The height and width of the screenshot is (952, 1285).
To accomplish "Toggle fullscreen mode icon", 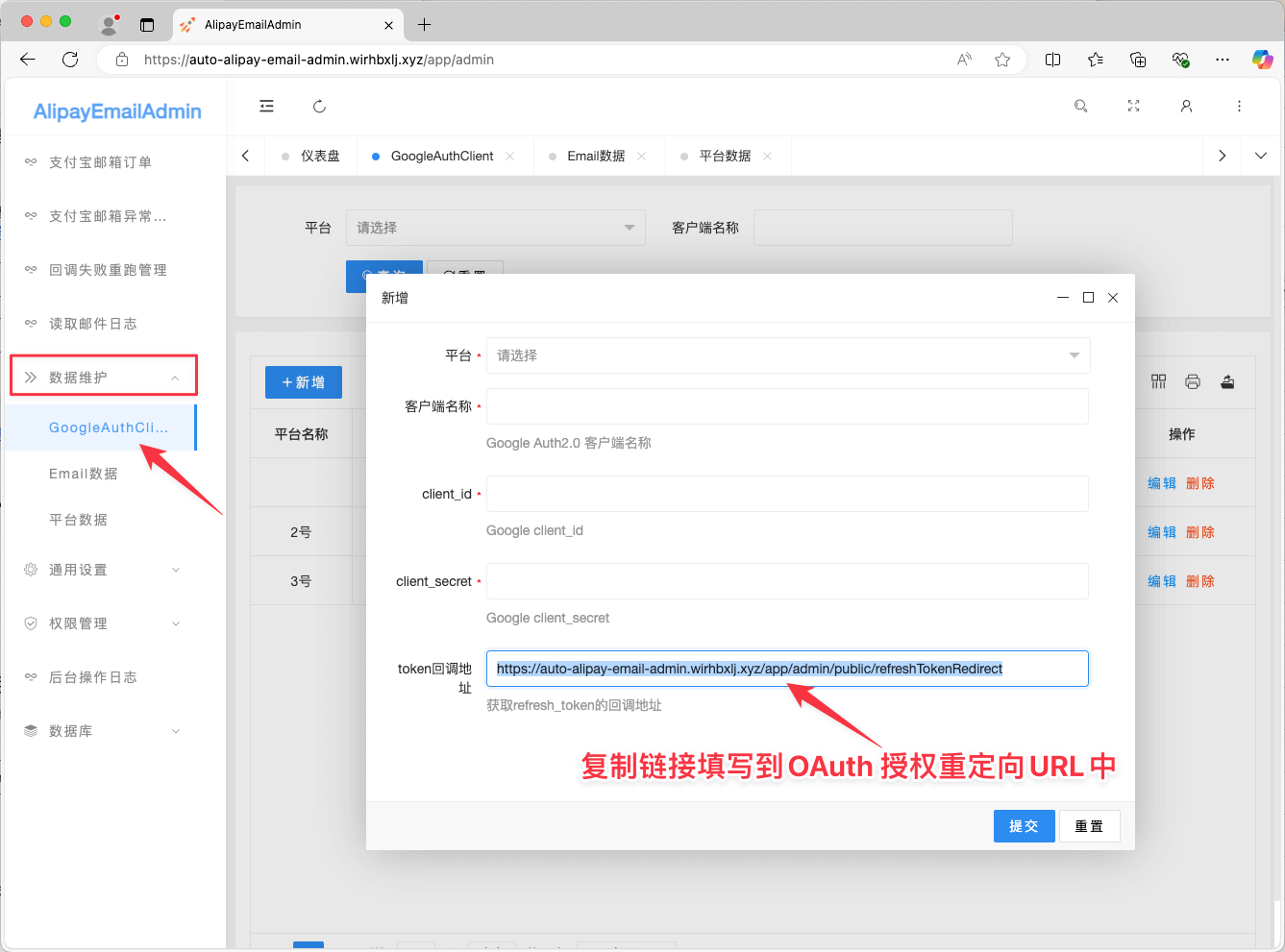I will [1133, 107].
